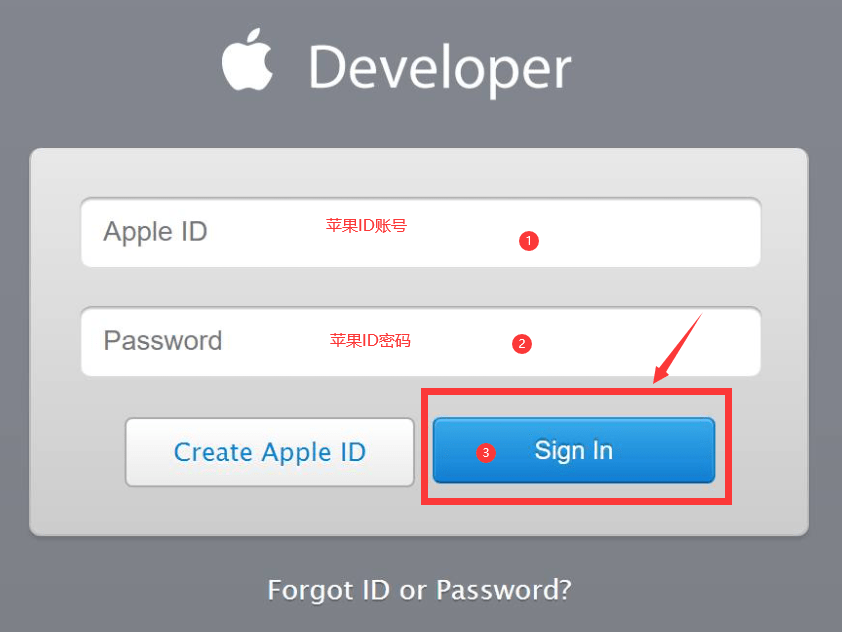Image resolution: width=842 pixels, height=632 pixels.
Task: Click the white "Sign In" button text
Action: coord(574,451)
